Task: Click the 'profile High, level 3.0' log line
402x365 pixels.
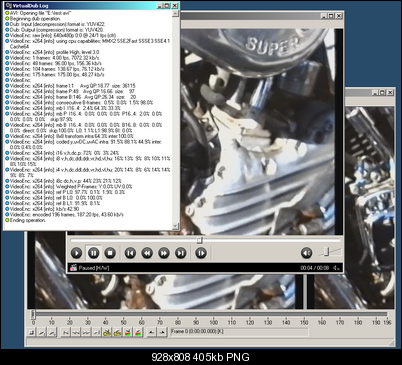Action: tap(54, 52)
